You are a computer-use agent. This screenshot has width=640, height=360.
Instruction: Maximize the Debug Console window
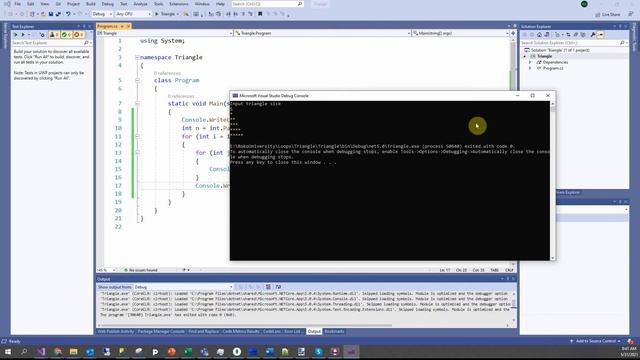click(532, 96)
